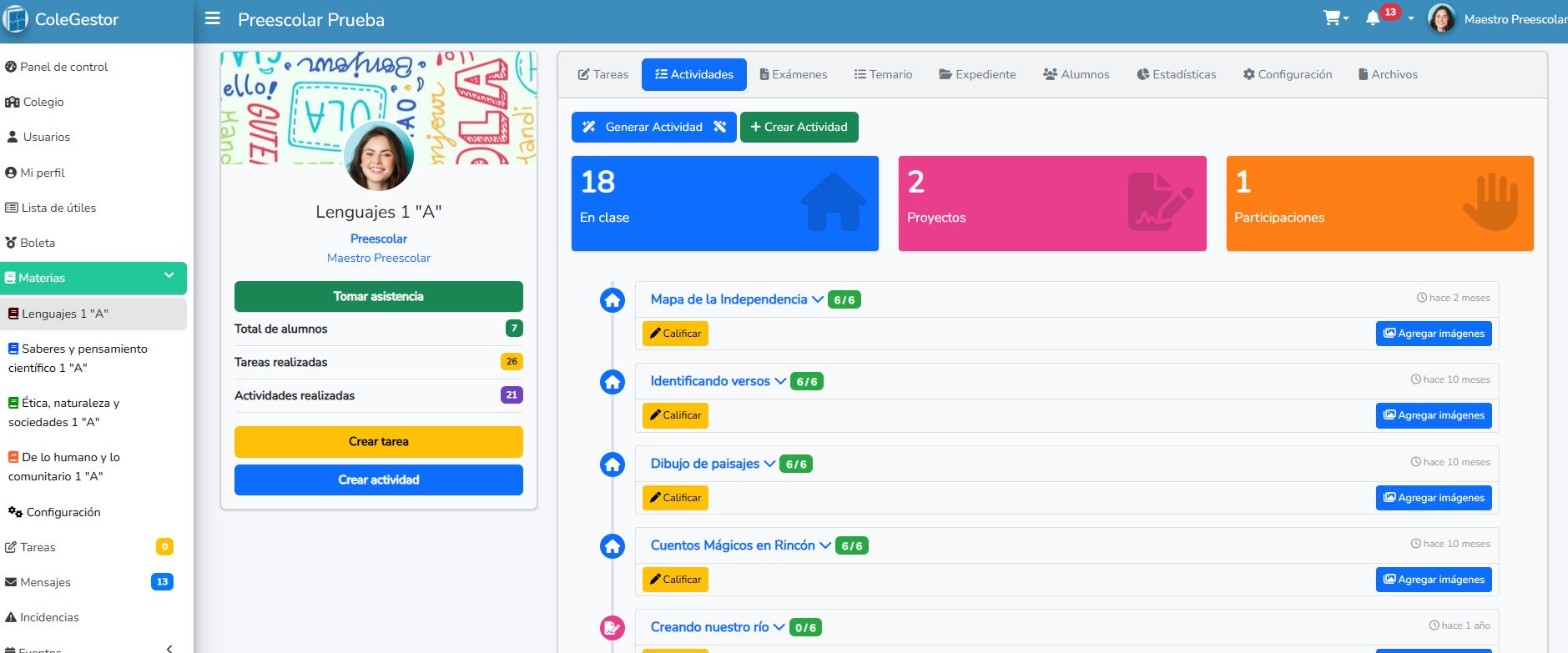Viewport: 1568px width, 653px height.
Task: Switch to the Tareas tab
Action: (x=603, y=74)
